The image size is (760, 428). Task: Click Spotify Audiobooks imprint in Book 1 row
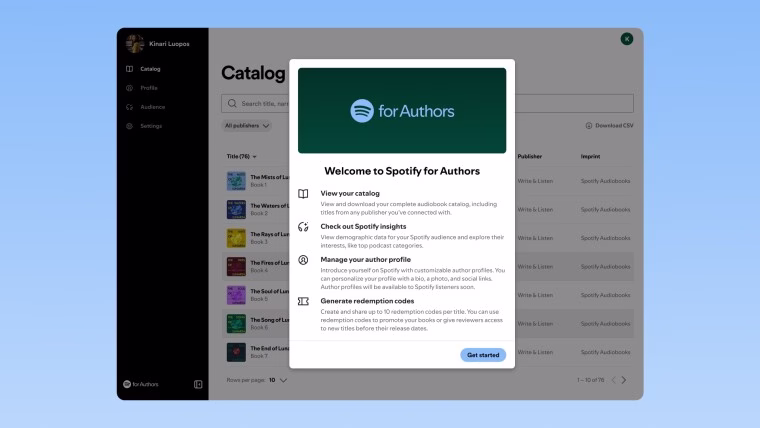(605, 181)
